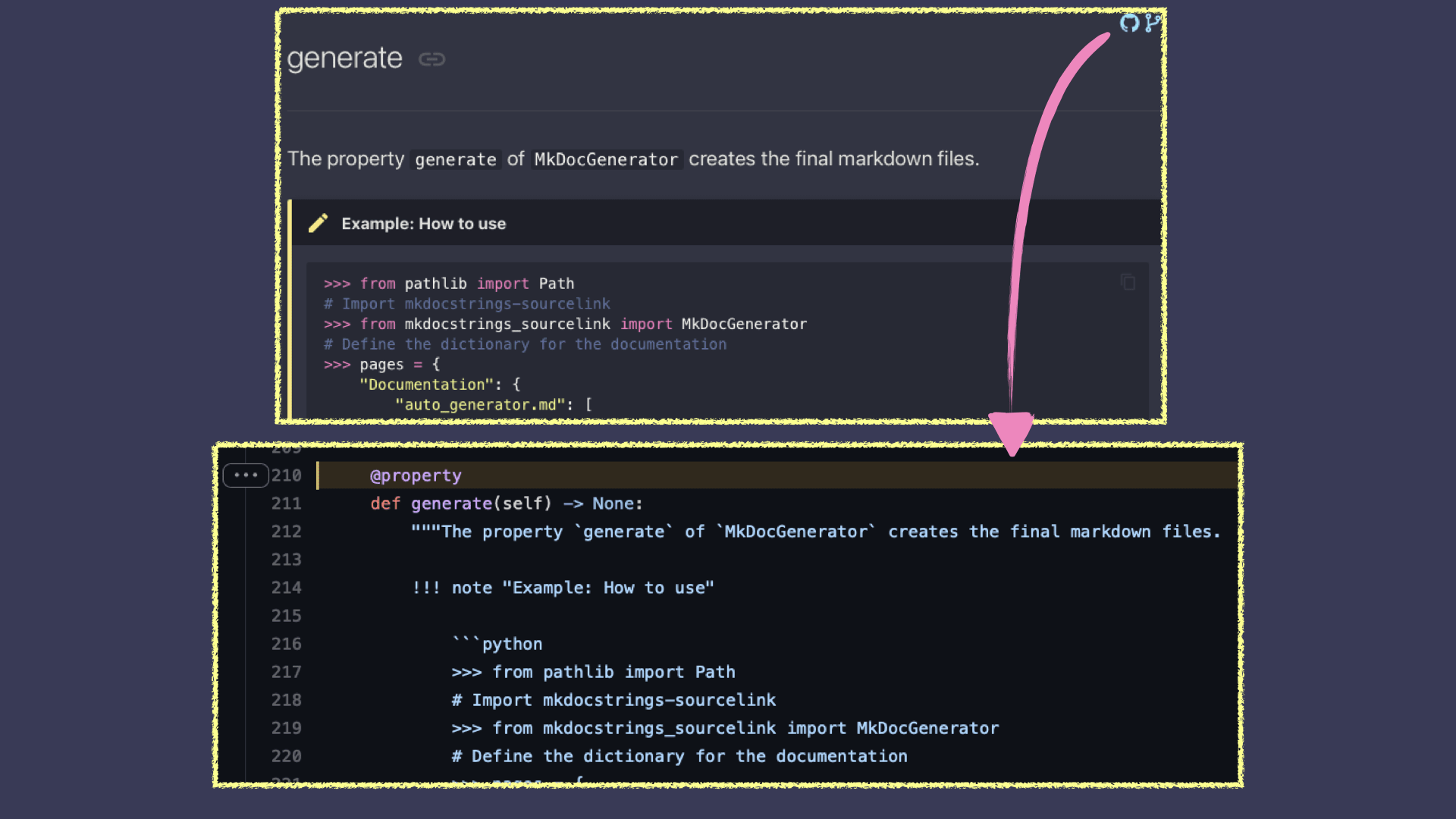Click the Example: How to use title
This screenshot has height=819, width=1456.
(x=423, y=224)
